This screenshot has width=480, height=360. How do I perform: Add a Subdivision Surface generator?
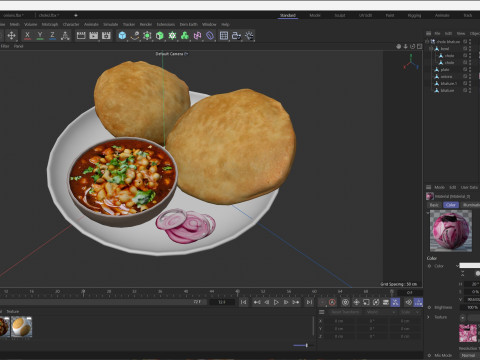tap(147, 36)
